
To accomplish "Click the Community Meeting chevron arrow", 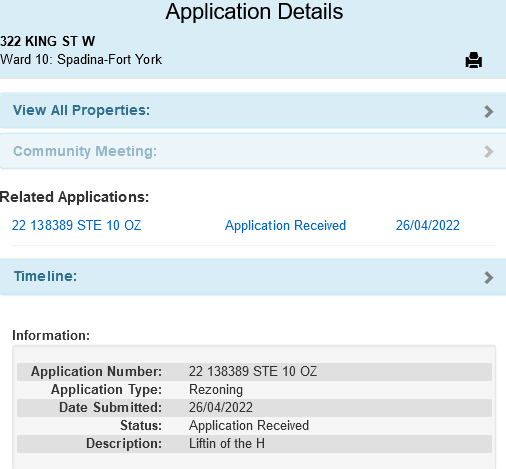I will (489, 152).
